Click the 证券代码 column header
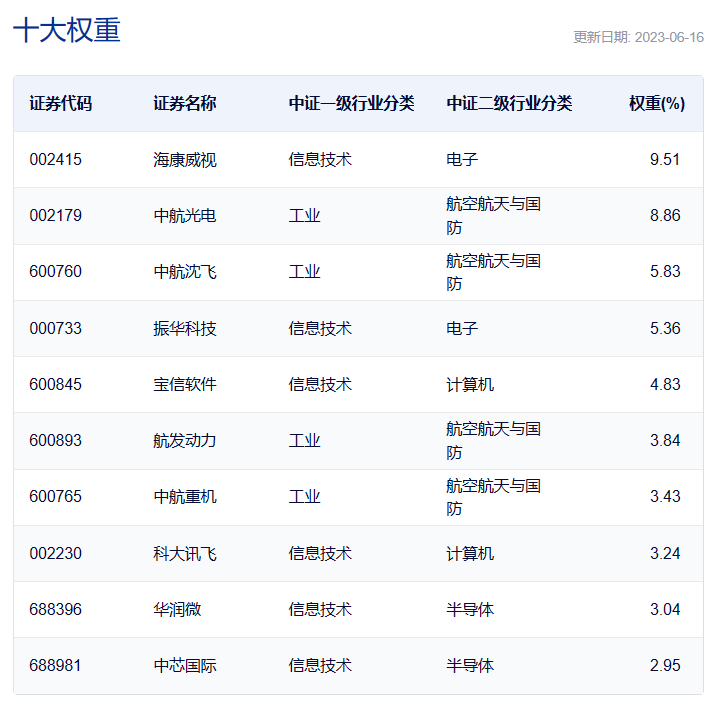This screenshot has height=708, width=724. click(x=60, y=103)
